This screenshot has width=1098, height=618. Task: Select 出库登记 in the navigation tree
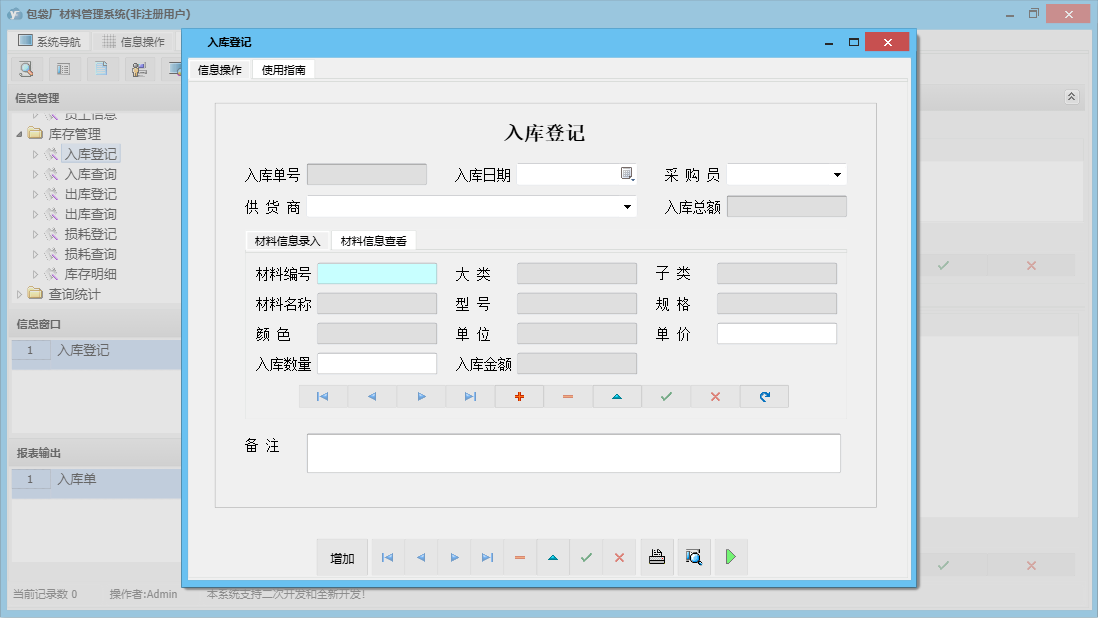(x=91, y=193)
